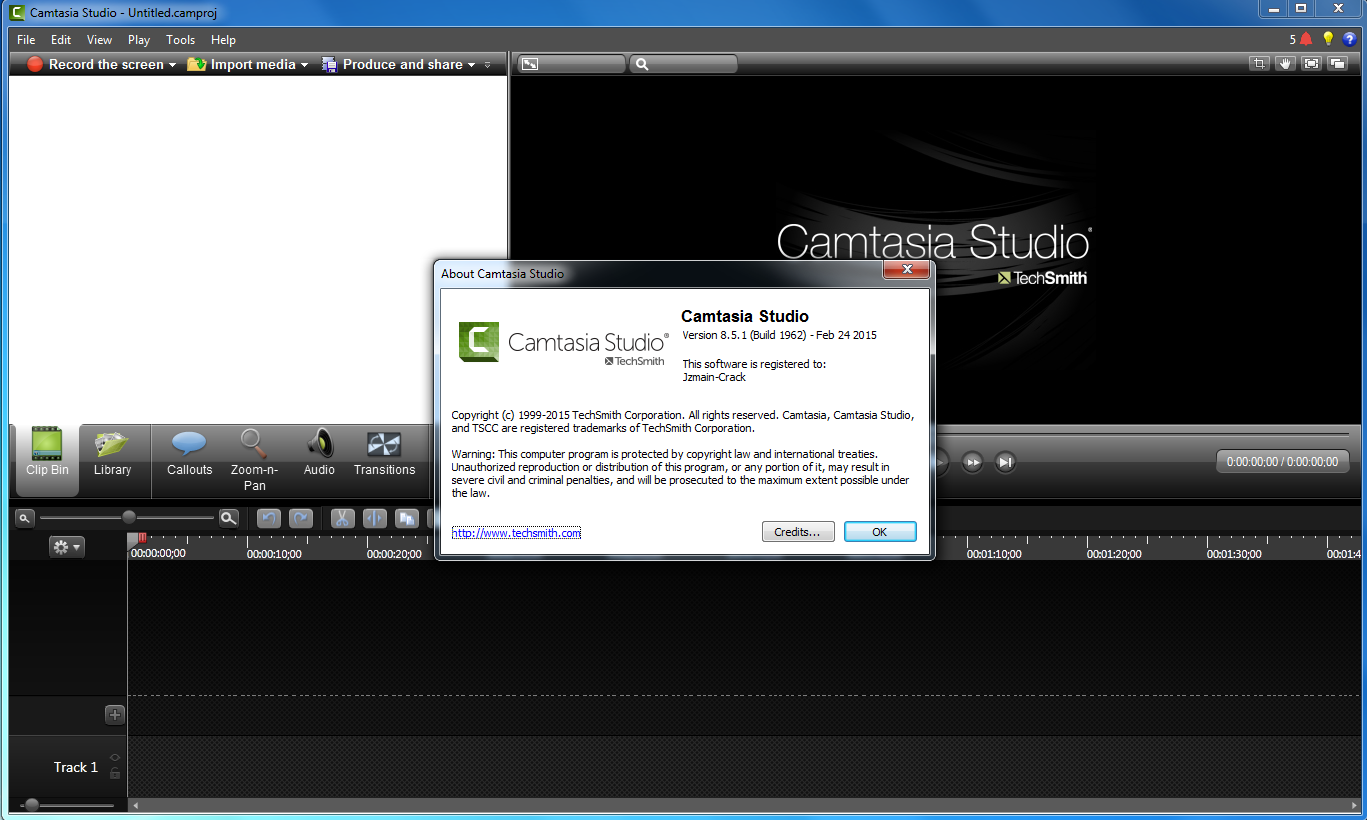Click the 0:00:00;00 time counter display
Viewport: 1367px width, 820px height.
(1282, 462)
